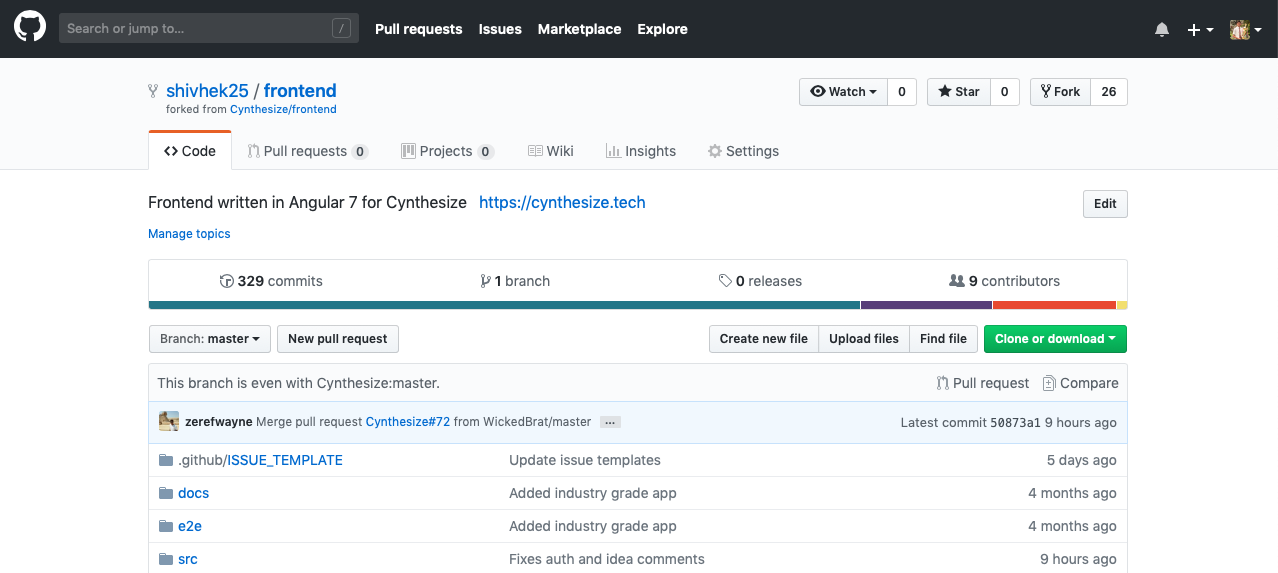Click Upload files
The width and height of the screenshot is (1278, 573).
tap(864, 339)
